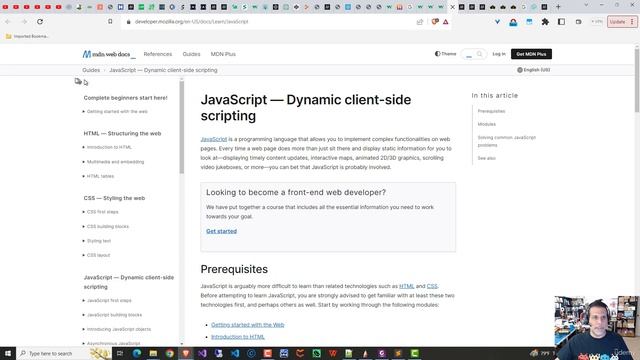This screenshot has height=360, width=640.
Task: Toggle sidebar icon above Complete beginners
Action: coord(78,81)
